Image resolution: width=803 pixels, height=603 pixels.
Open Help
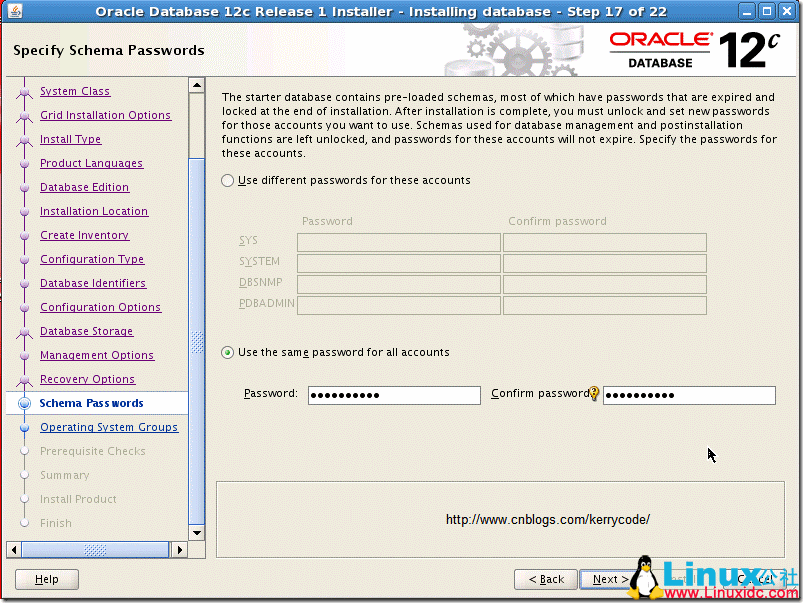(x=46, y=579)
